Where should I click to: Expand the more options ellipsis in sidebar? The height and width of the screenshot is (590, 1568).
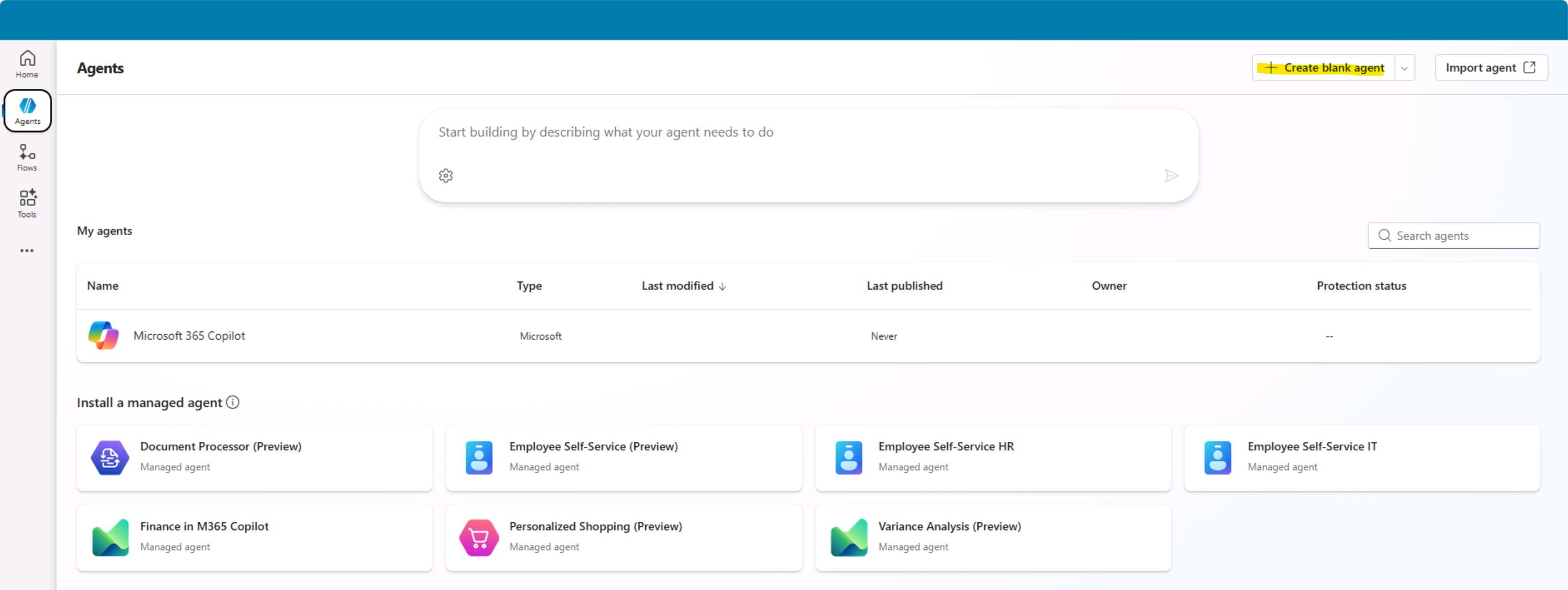coord(27,251)
